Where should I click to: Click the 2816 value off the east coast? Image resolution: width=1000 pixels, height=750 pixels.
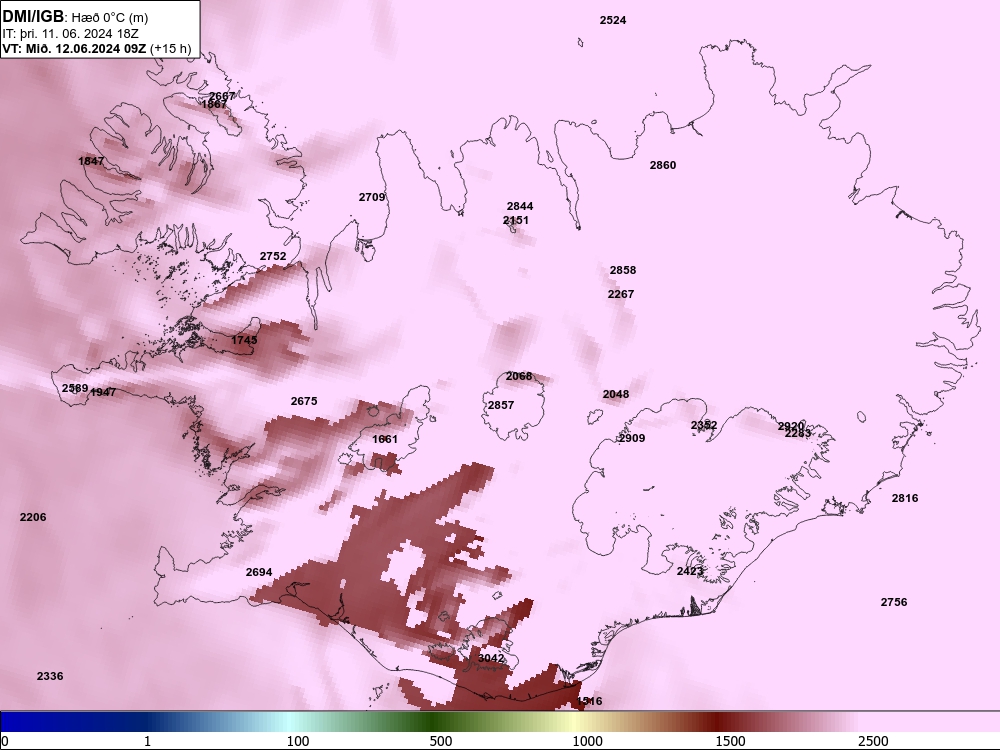coord(904,498)
